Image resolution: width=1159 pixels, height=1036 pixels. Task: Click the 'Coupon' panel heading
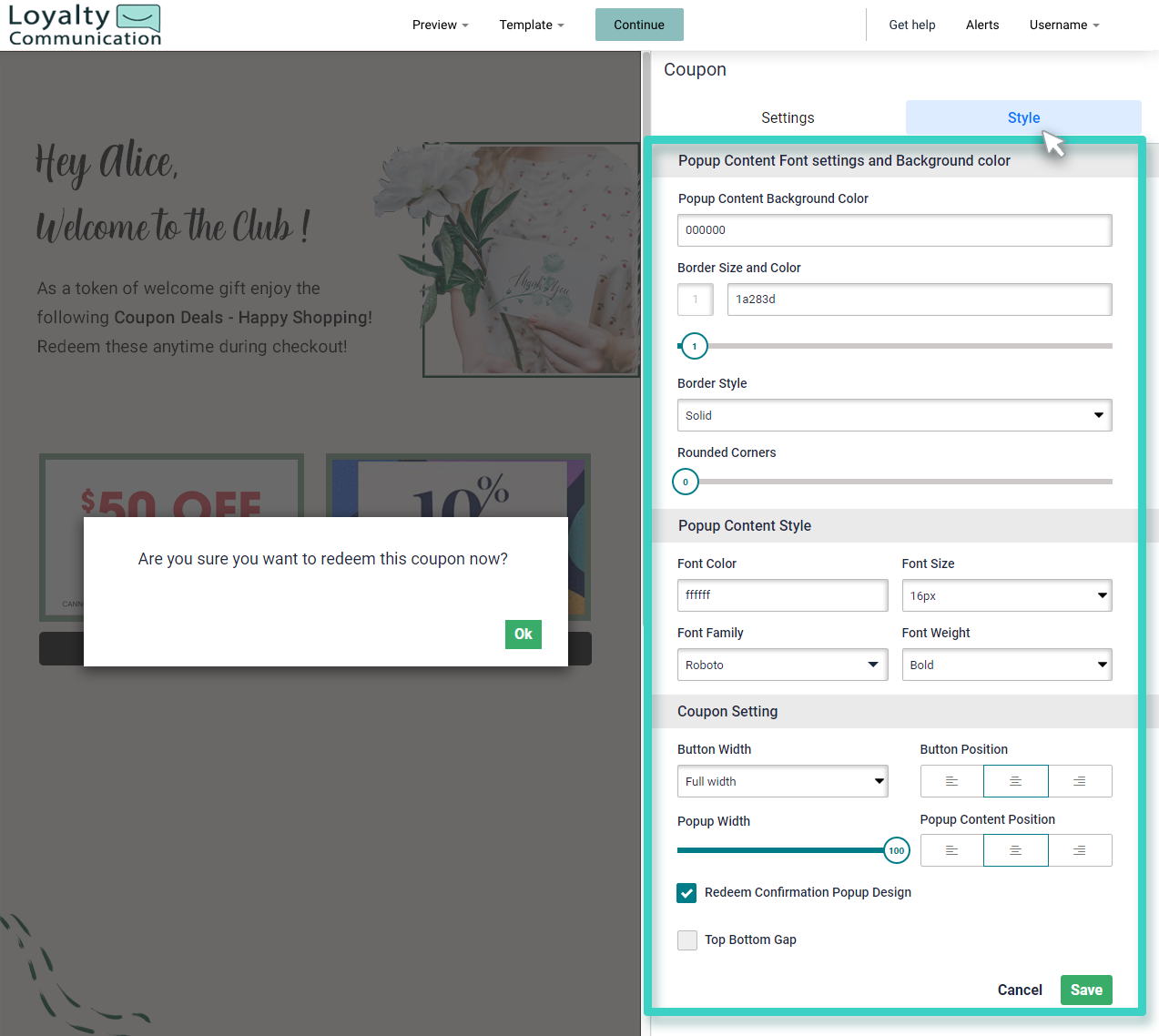point(695,69)
